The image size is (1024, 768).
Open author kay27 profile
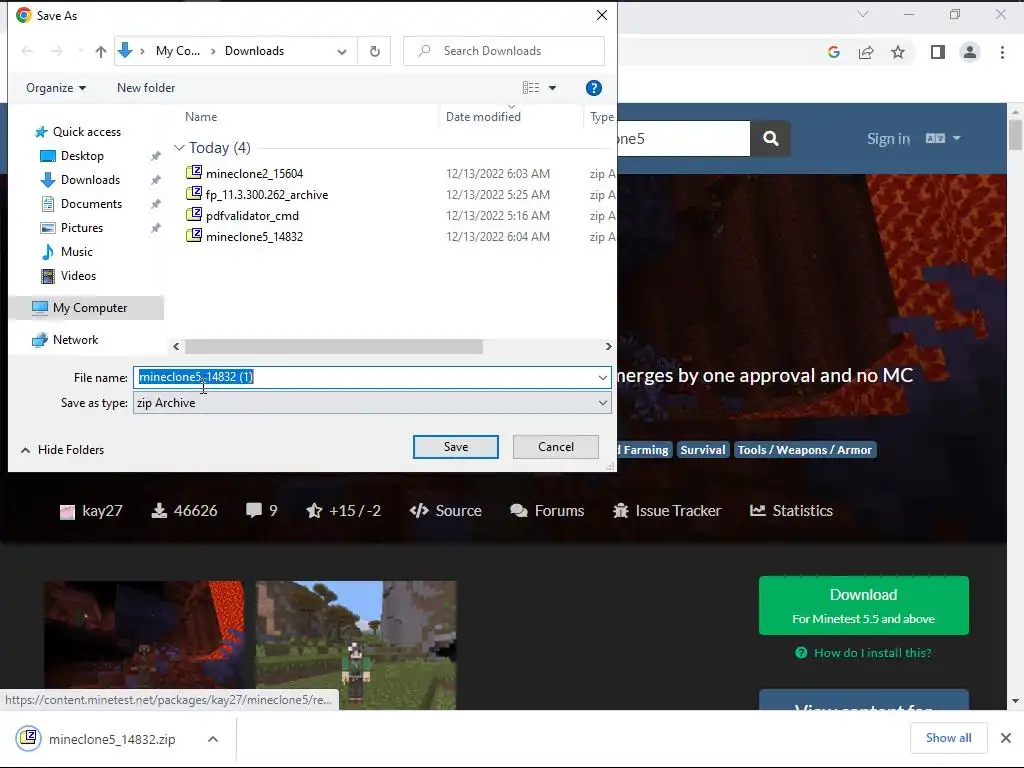pos(91,511)
